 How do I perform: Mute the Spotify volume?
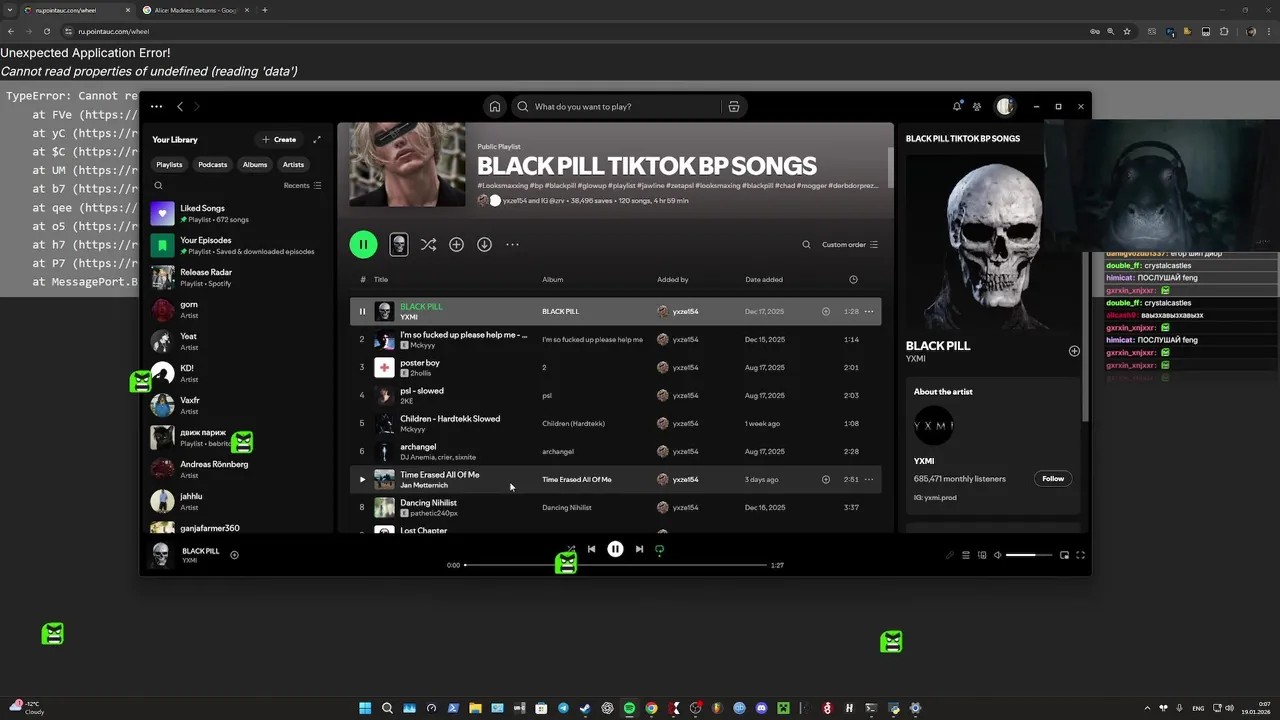click(x=997, y=555)
